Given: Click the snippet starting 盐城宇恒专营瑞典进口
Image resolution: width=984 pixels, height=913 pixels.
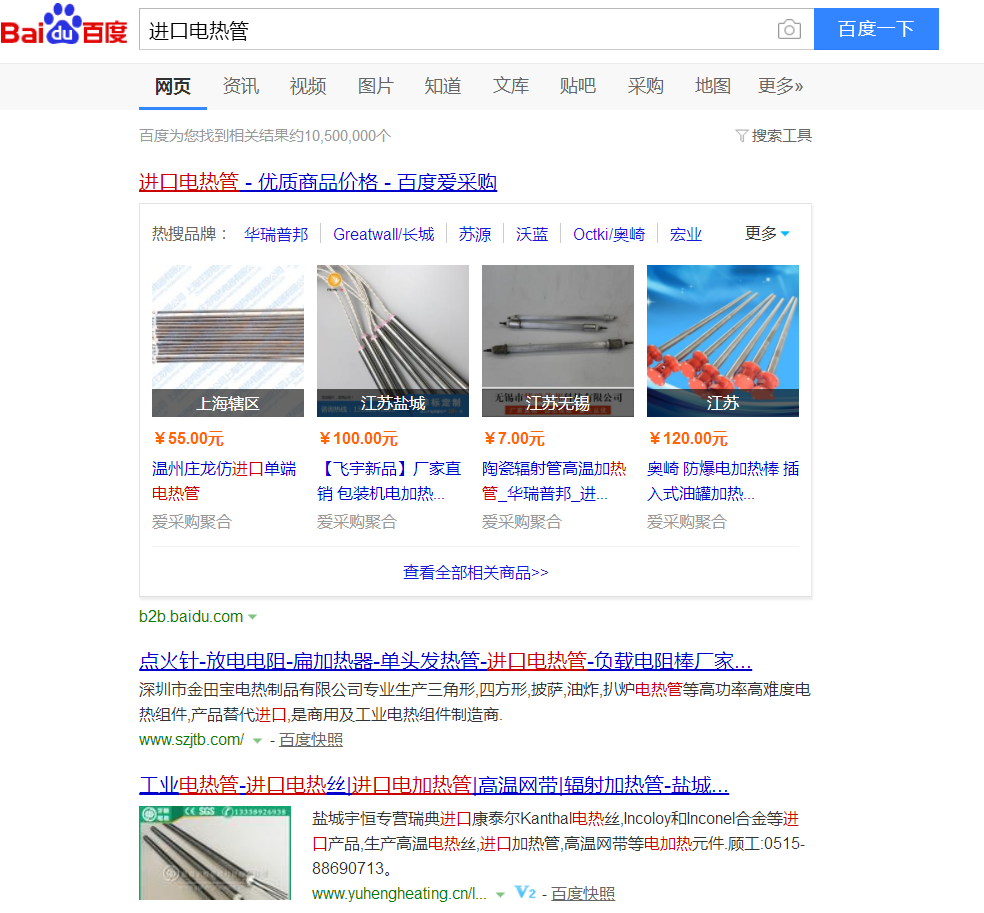Looking at the screenshot, I should (559, 843).
